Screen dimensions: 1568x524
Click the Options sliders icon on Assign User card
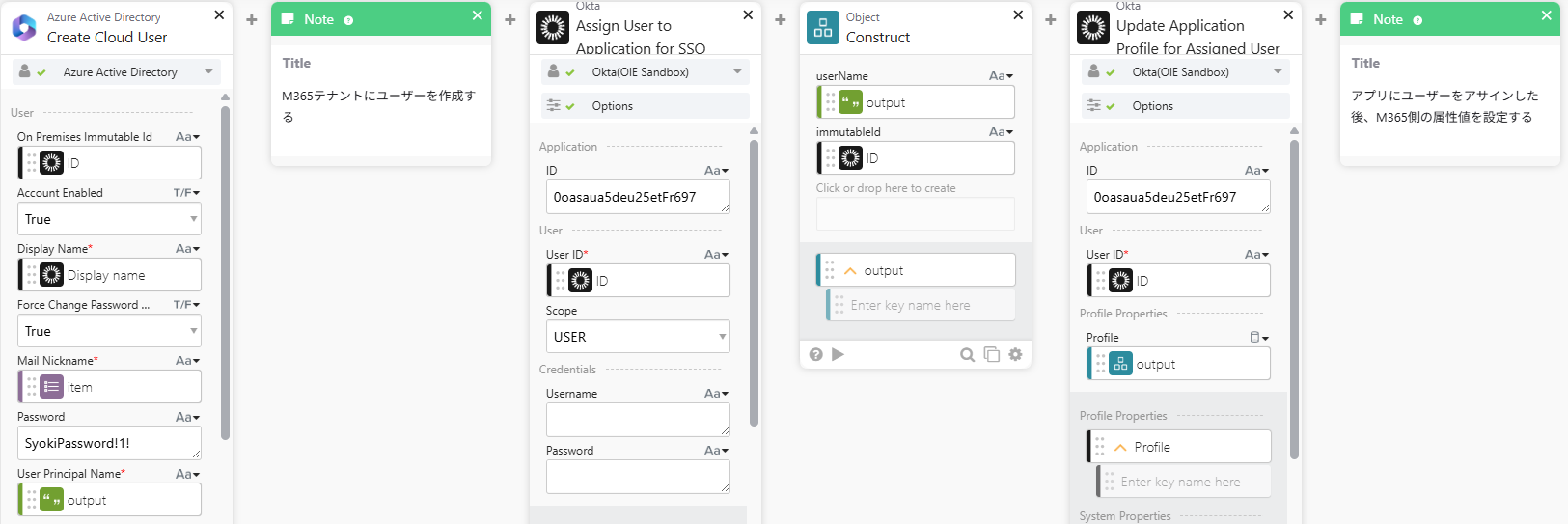coord(553,105)
